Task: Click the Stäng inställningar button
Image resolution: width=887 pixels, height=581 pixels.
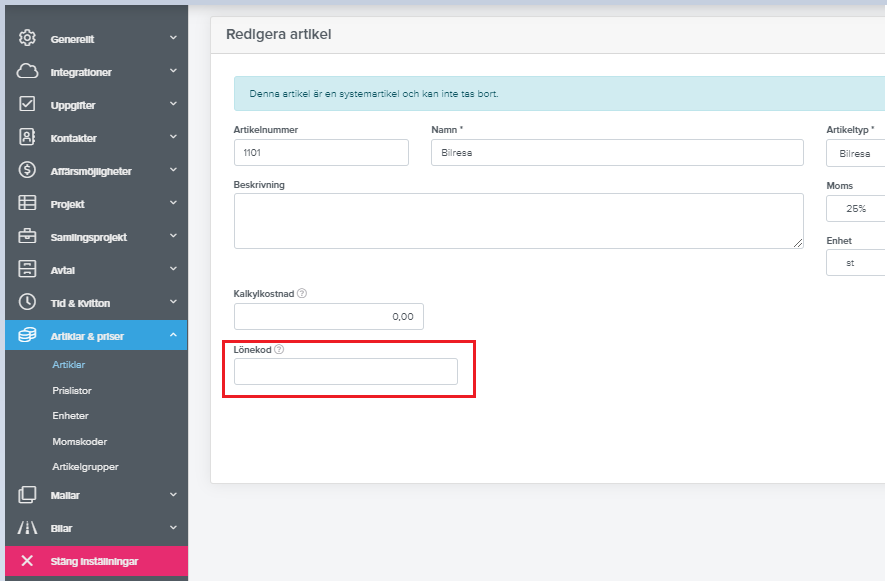Action: pos(95,561)
